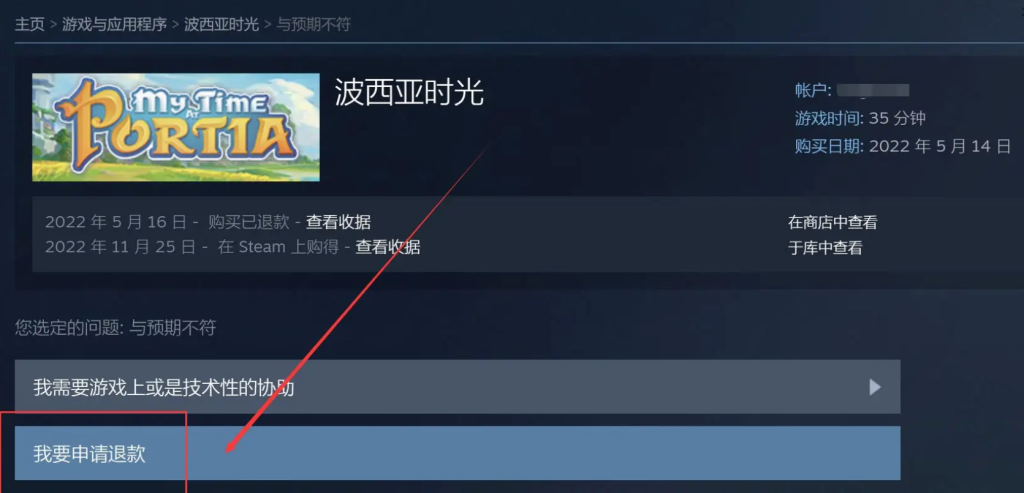This screenshot has height=493, width=1024.
Task: Select 我要申请退款 to request a refund
Action: point(457,453)
